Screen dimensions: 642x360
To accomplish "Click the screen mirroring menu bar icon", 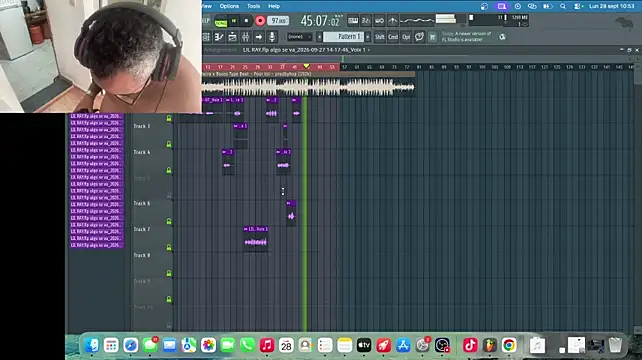I will coord(502,6).
